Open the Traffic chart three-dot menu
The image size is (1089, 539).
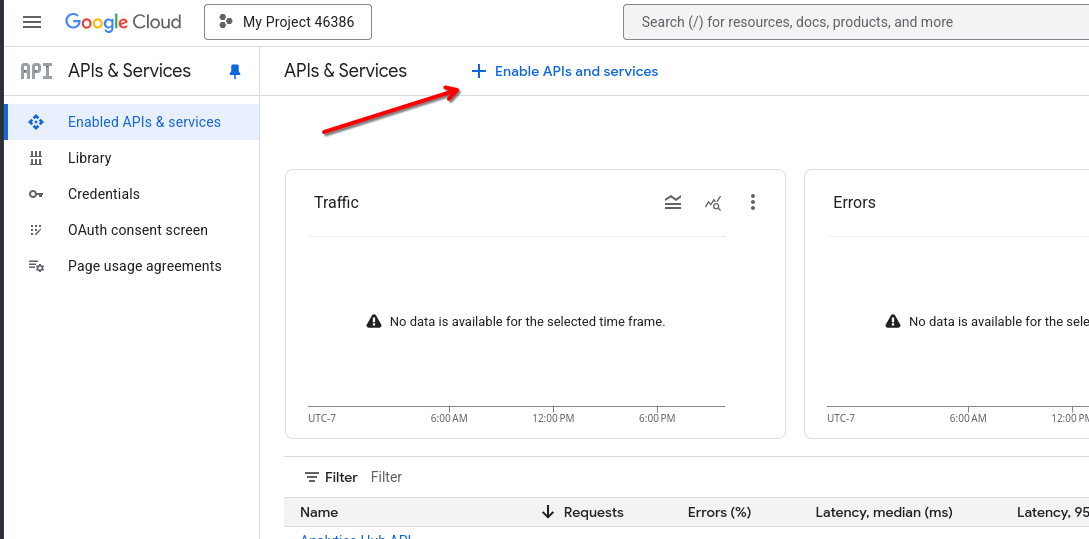753,202
